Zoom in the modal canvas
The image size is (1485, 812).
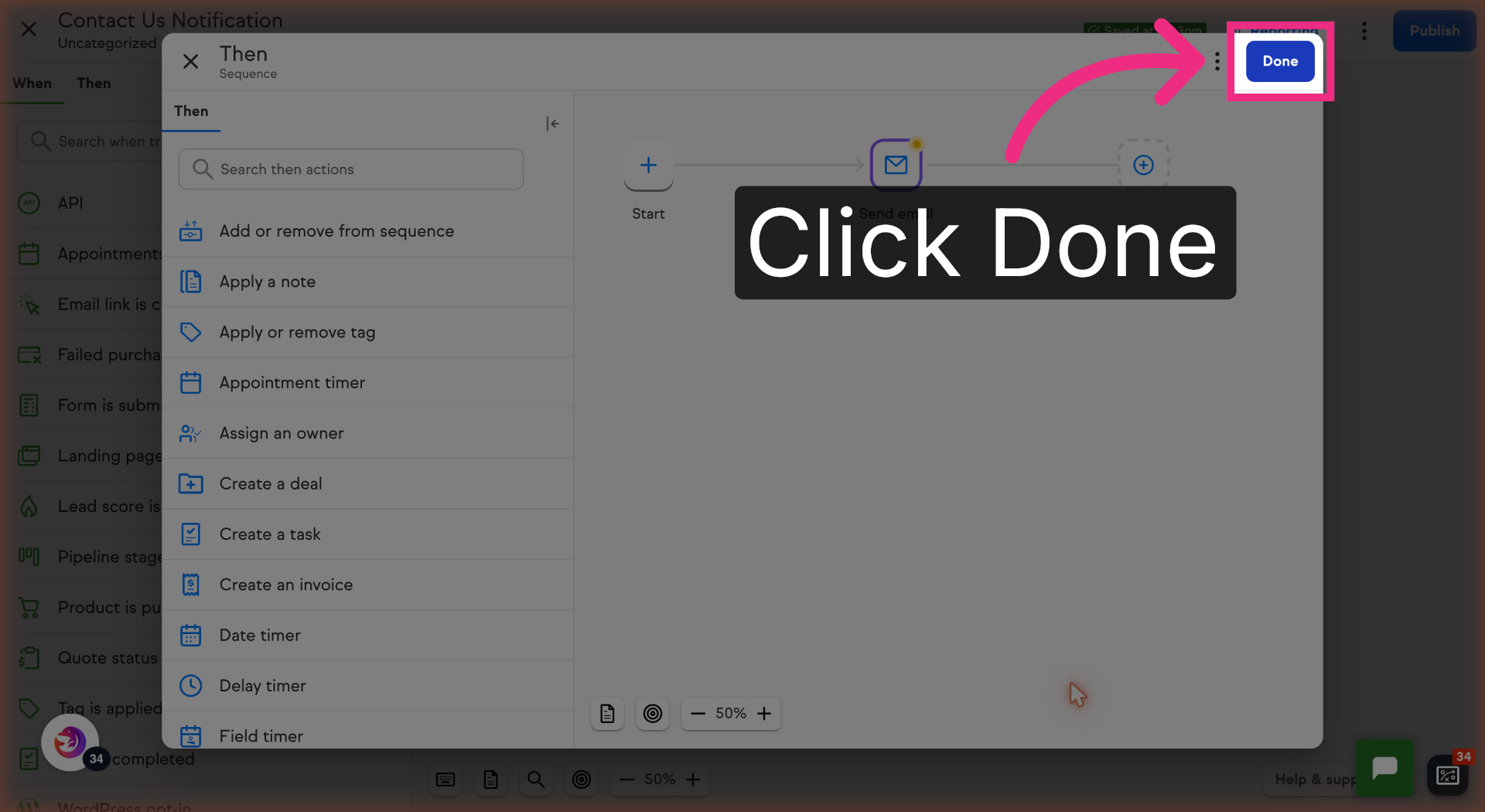tap(764, 713)
